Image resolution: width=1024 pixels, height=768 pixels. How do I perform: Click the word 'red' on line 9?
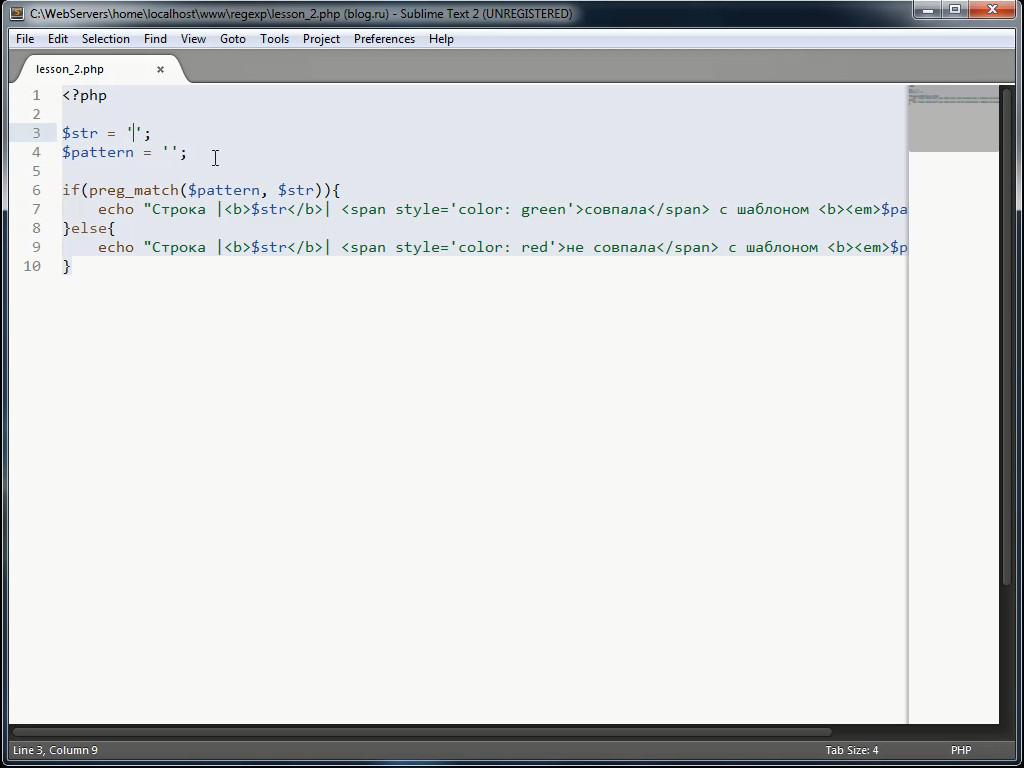[534, 247]
